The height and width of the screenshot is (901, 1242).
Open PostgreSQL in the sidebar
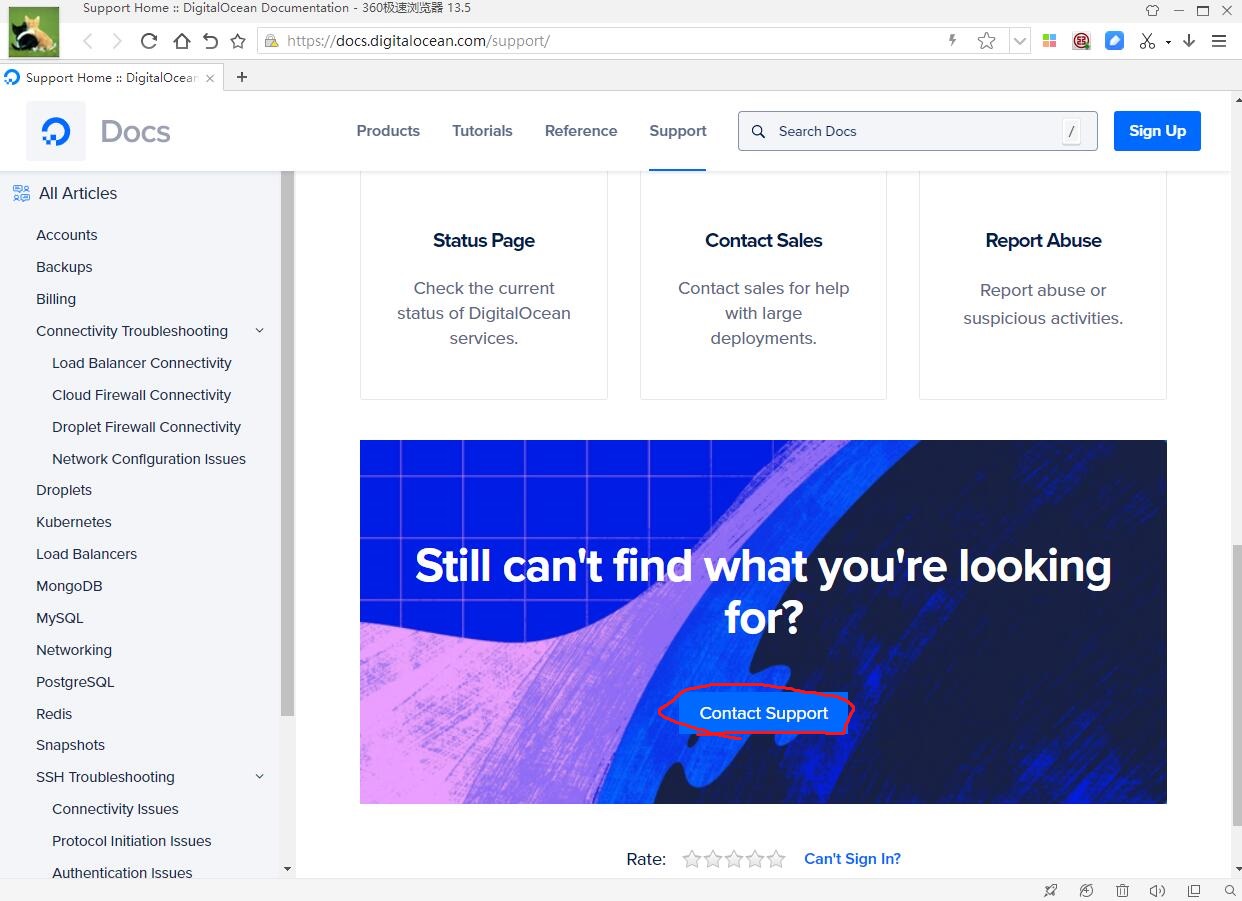coord(75,682)
